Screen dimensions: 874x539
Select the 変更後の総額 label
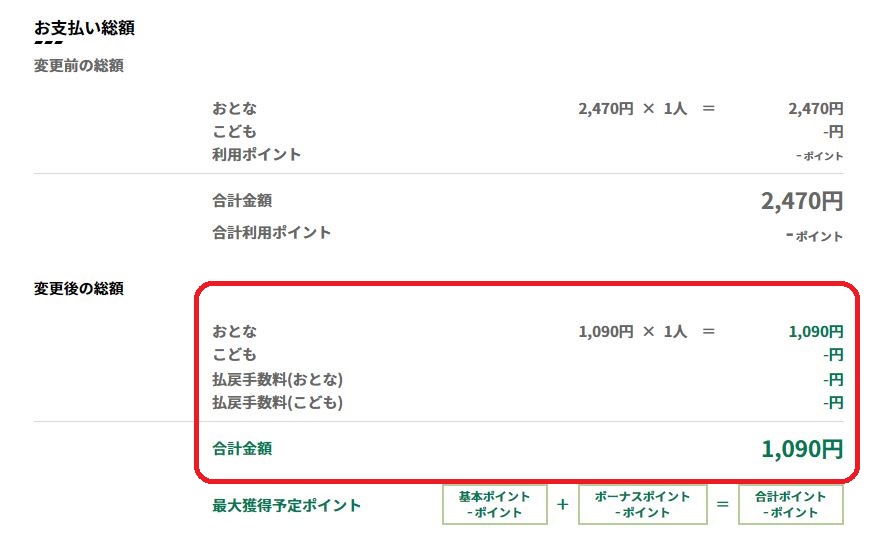pos(79,289)
